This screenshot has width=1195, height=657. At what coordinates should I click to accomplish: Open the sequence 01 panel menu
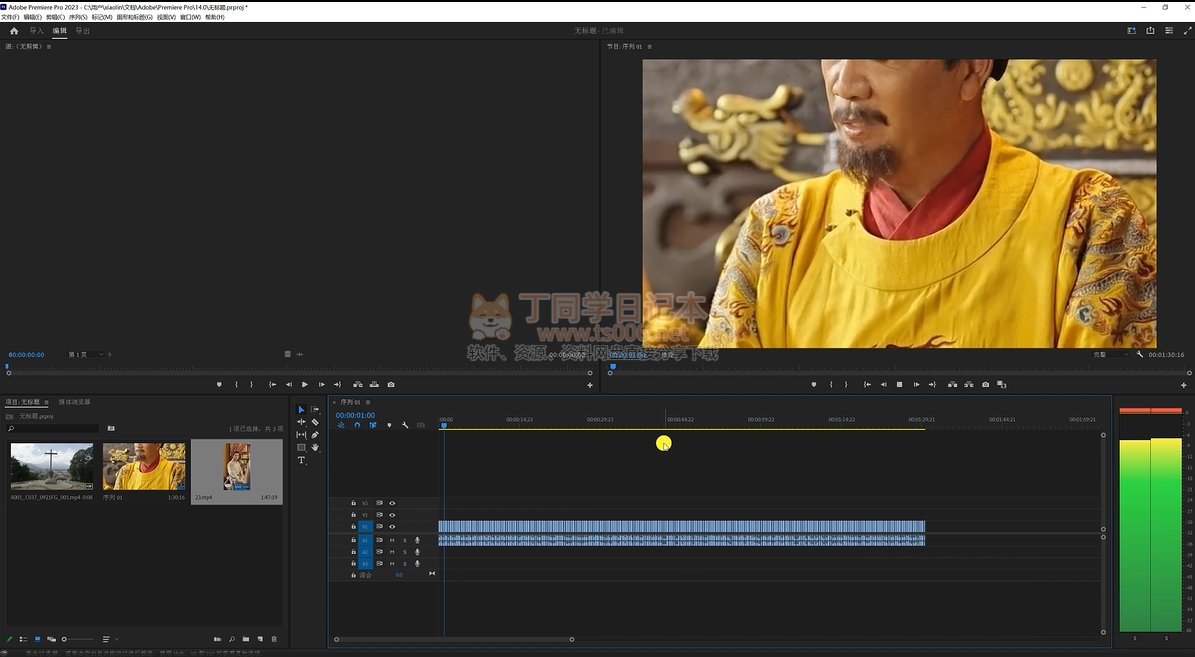point(368,402)
